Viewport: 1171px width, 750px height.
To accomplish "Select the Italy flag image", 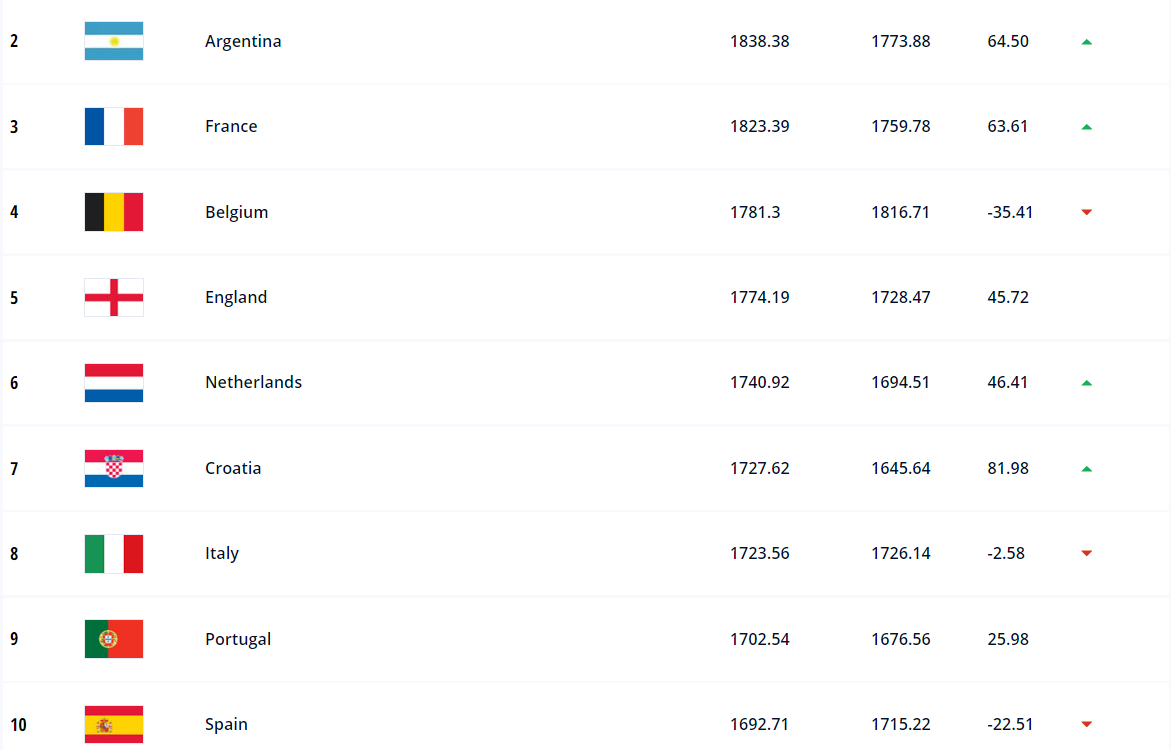I will pyautogui.click(x=114, y=553).
